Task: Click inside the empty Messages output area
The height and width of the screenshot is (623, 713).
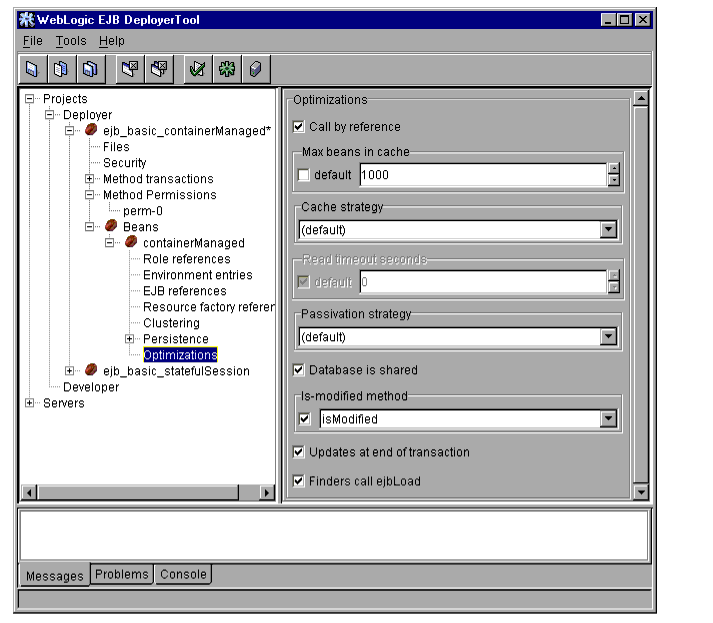Action: click(334, 535)
